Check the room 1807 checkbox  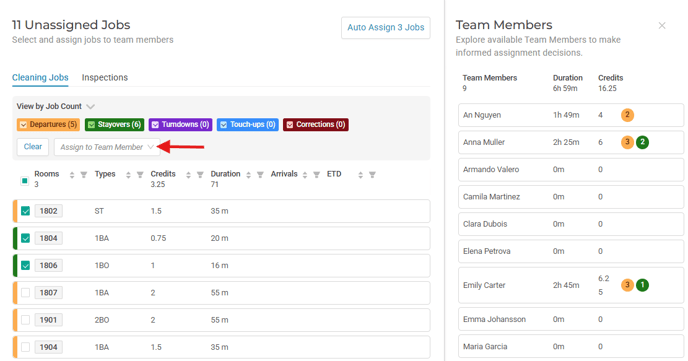click(x=25, y=293)
